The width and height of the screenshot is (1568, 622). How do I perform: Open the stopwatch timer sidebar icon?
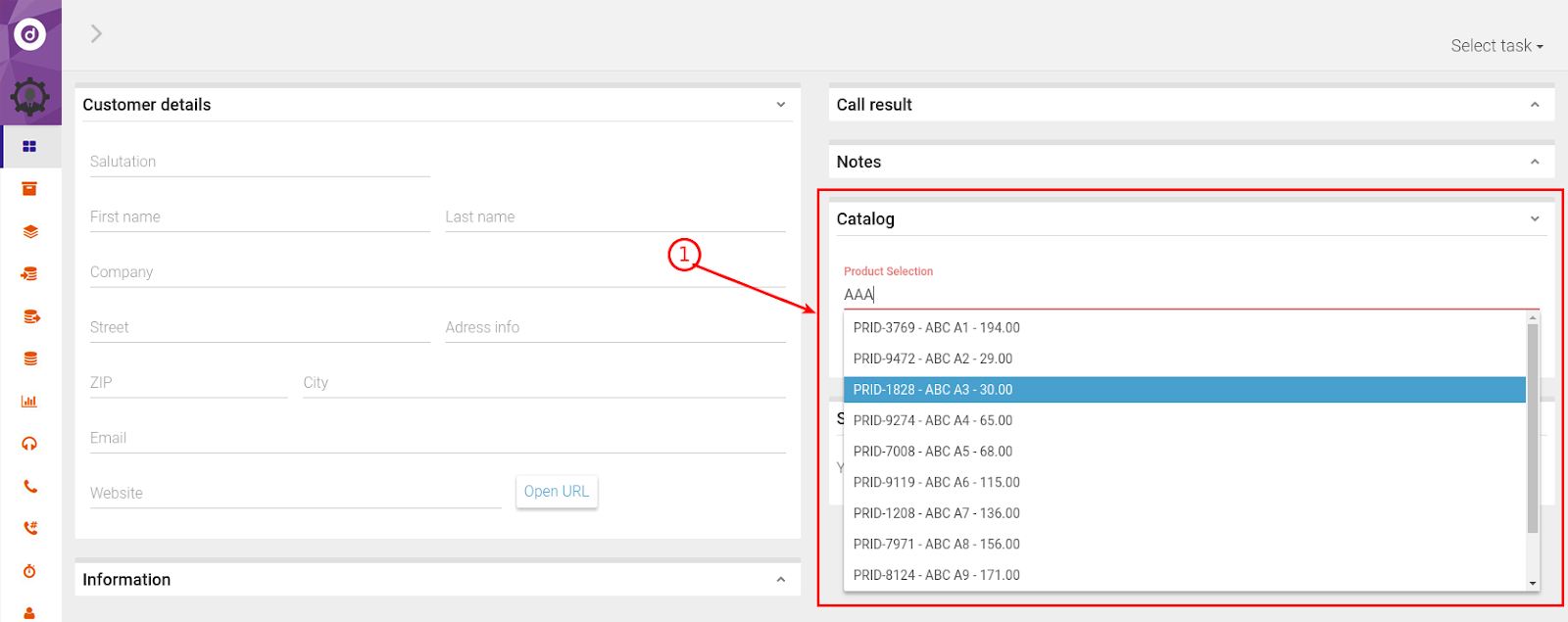(29, 571)
